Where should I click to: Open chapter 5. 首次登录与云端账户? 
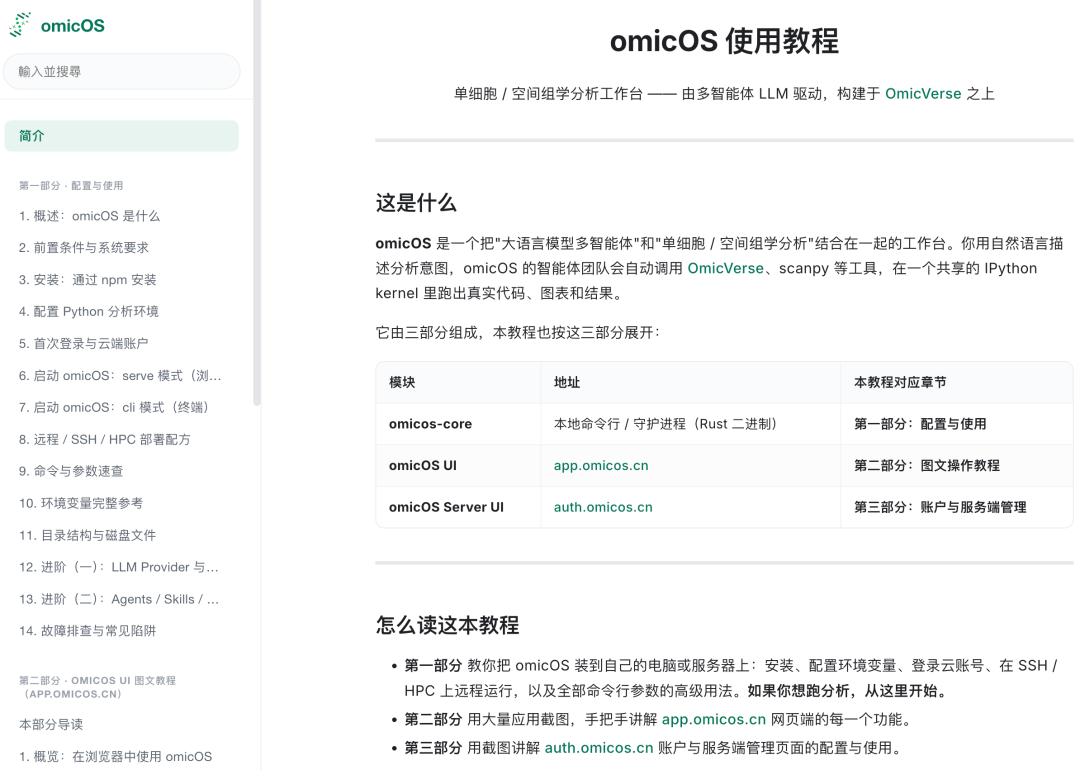click(83, 344)
